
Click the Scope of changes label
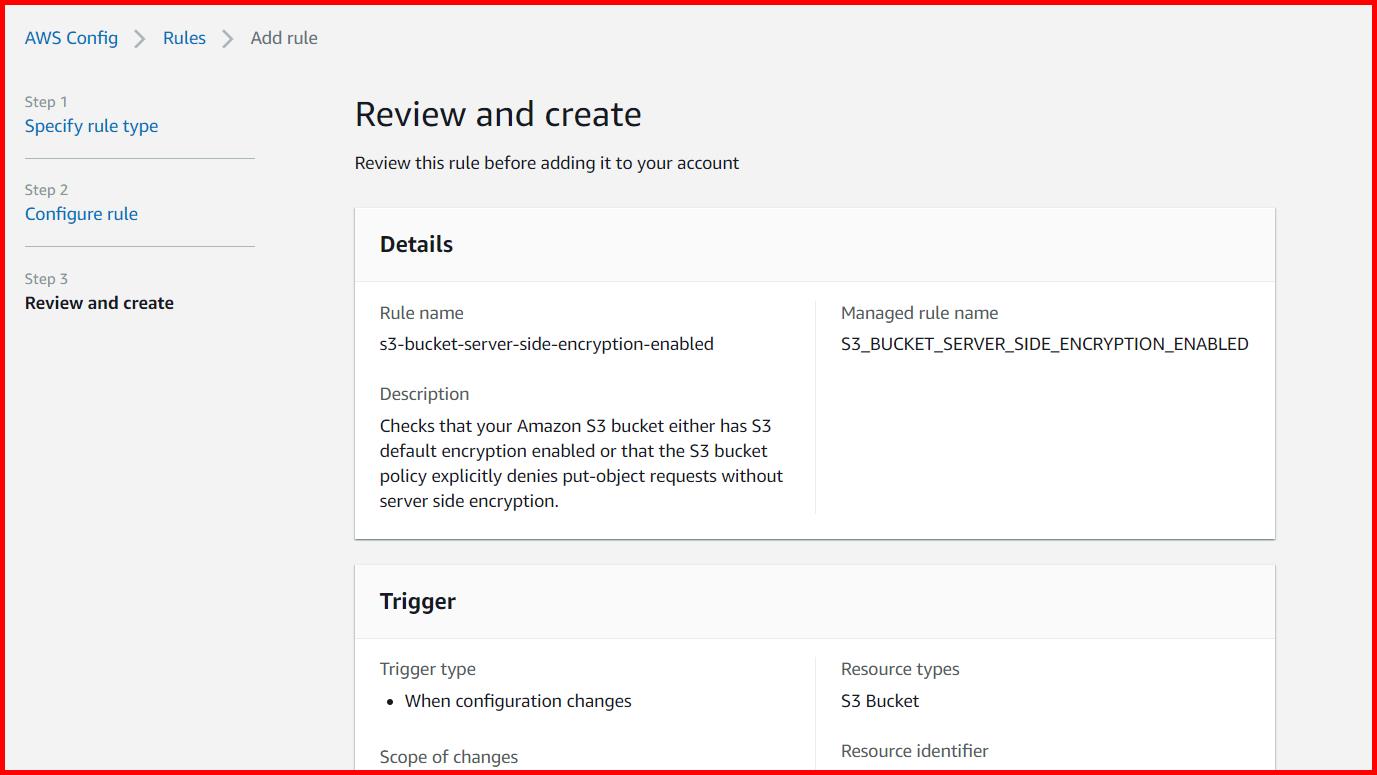[449, 757]
